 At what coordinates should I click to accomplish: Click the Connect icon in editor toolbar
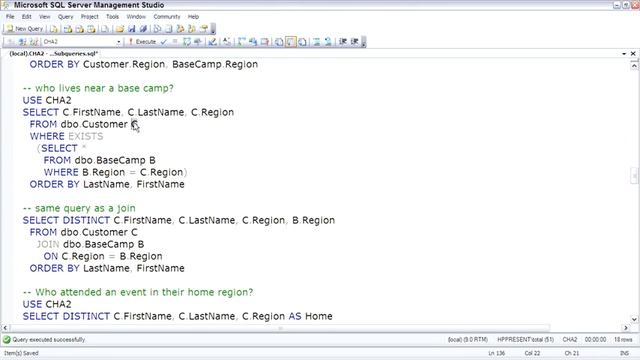click(x=11, y=42)
